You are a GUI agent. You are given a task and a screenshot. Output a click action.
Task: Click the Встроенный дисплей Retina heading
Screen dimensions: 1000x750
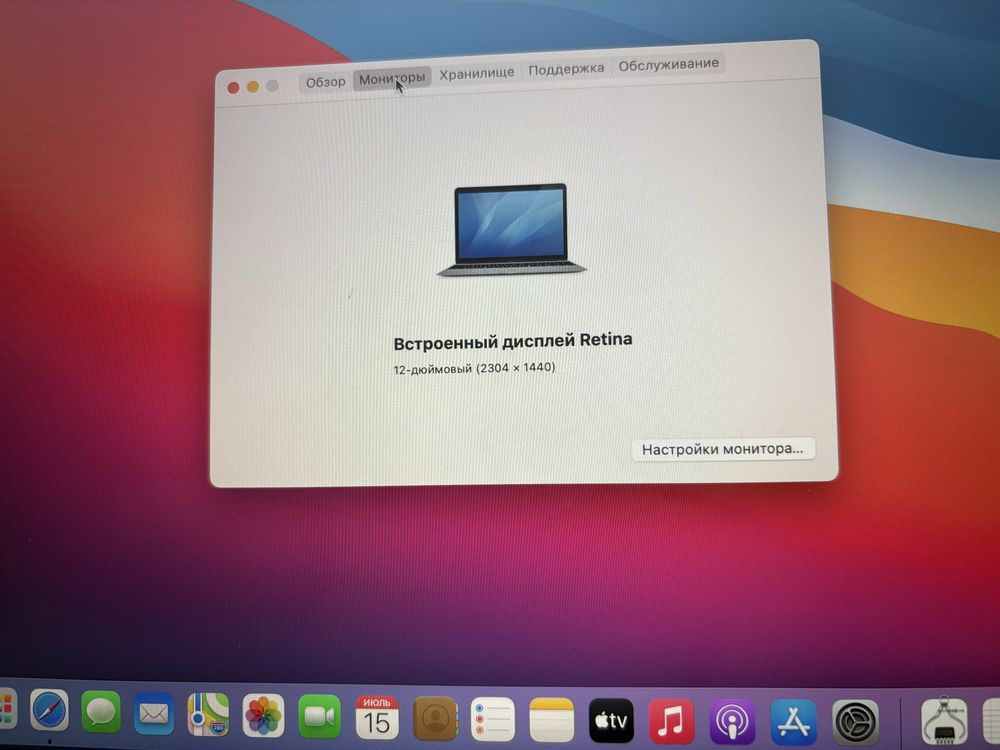point(513,341)
